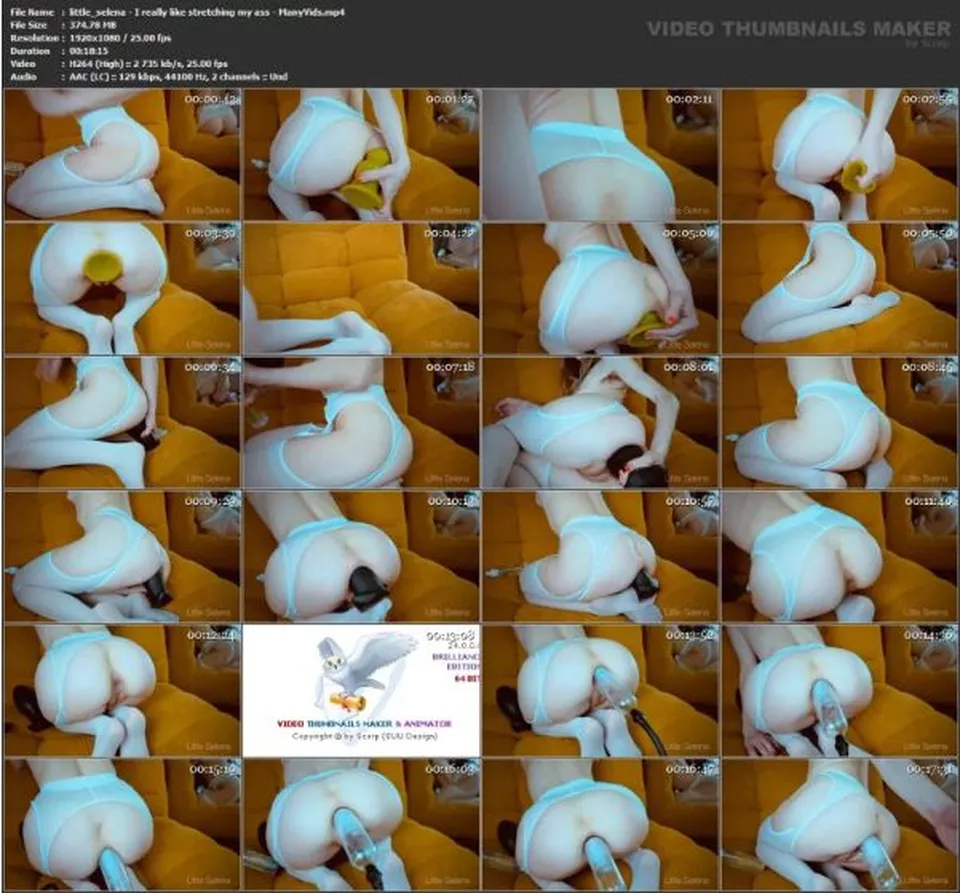Select the frame stamped 00:05:09
This screenshot has width=960, height=893.
point(601,288)
